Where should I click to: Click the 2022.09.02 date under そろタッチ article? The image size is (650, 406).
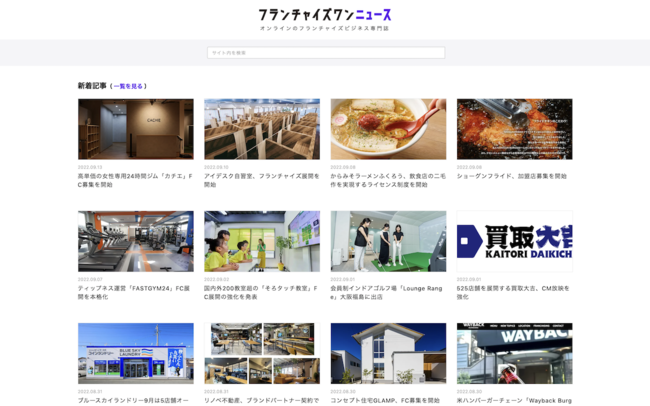216,280
